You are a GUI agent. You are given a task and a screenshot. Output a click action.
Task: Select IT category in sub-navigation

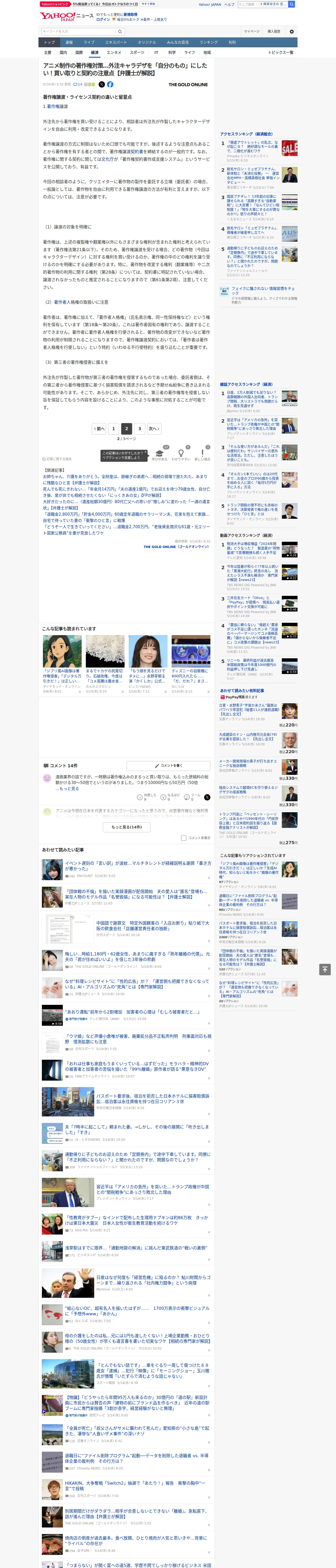pyautogui.click(x=156, y=52)
